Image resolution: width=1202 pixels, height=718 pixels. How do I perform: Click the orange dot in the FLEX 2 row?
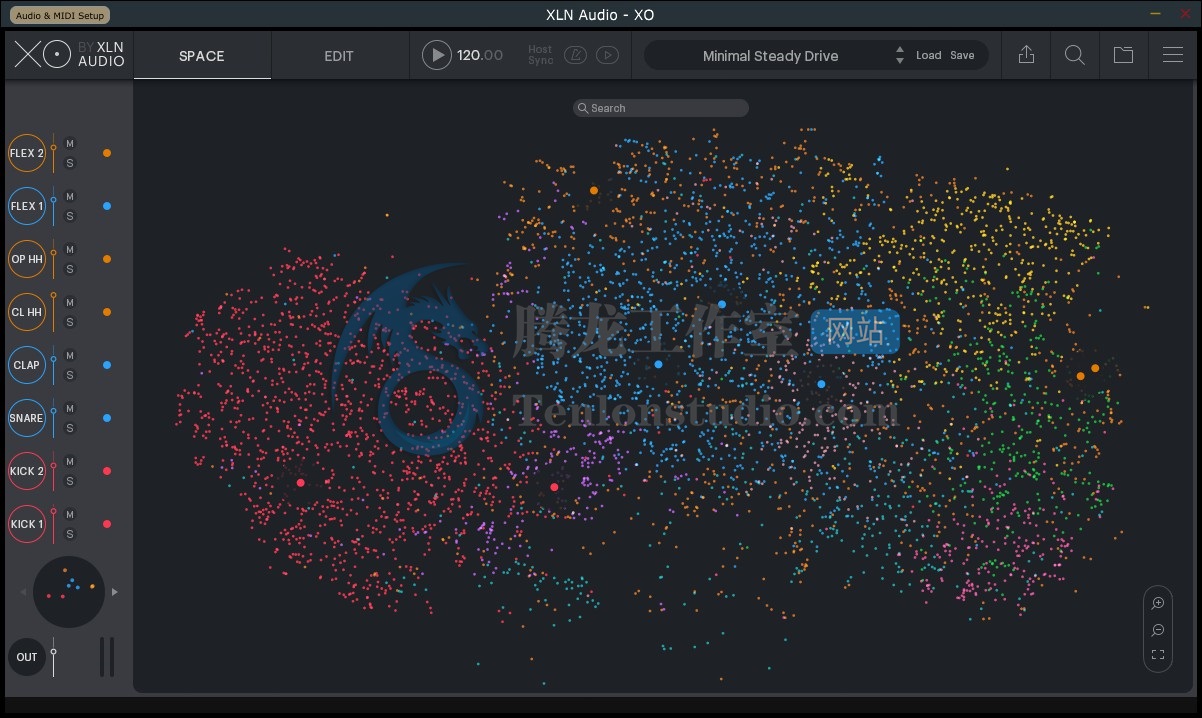tap(107, 153)
